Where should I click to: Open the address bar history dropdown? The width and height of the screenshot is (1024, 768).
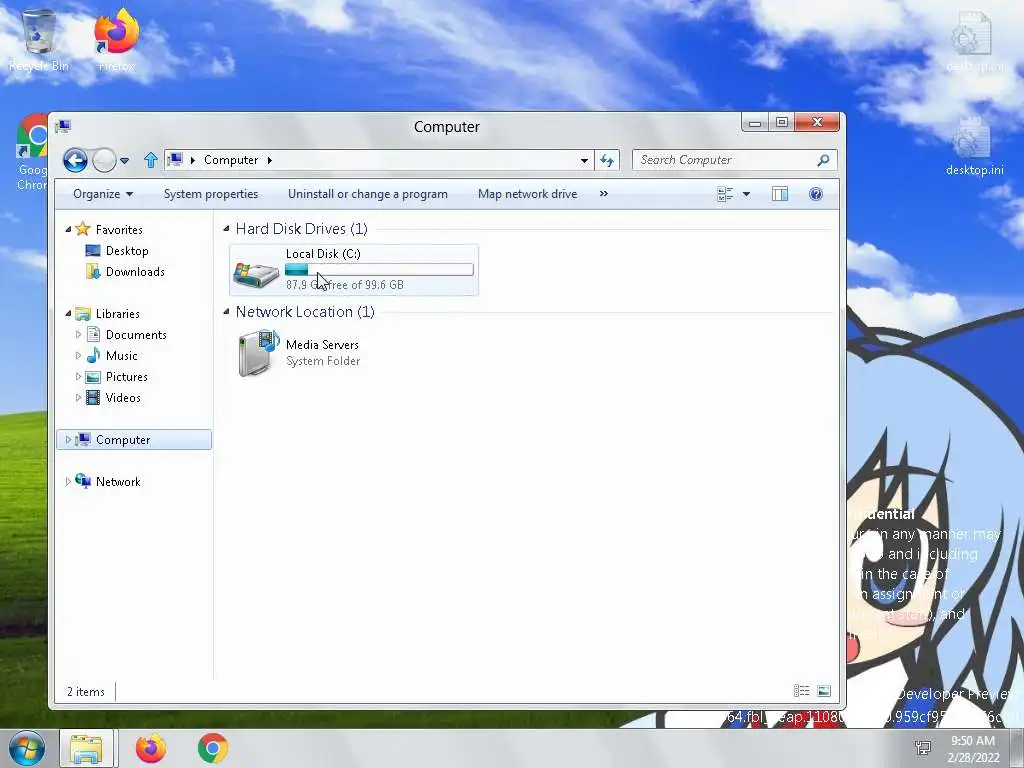[584, 160]
